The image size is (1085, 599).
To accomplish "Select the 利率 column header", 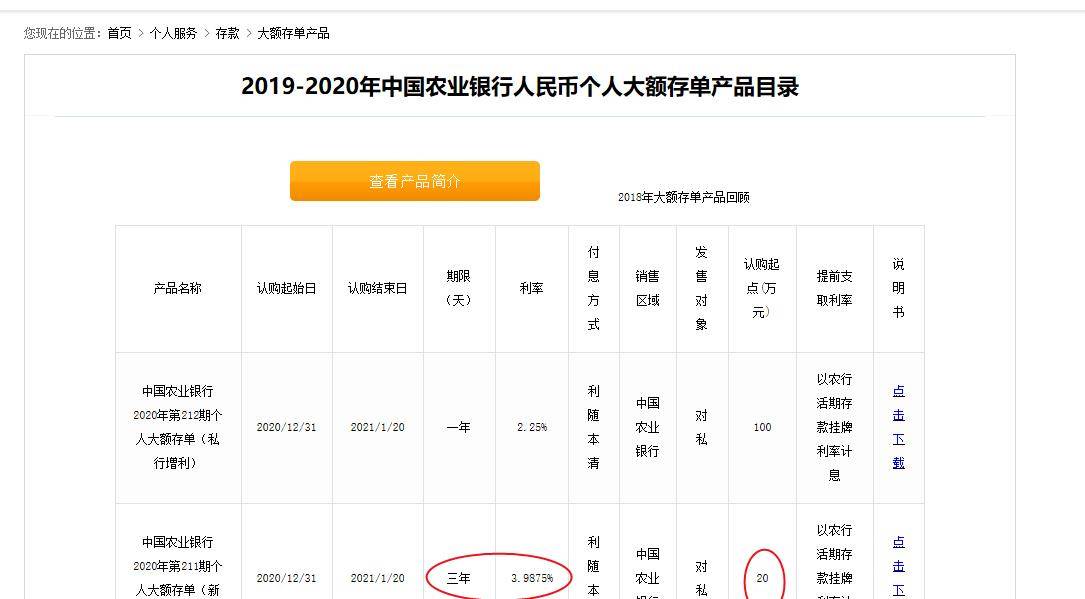I will click(531, 288).
